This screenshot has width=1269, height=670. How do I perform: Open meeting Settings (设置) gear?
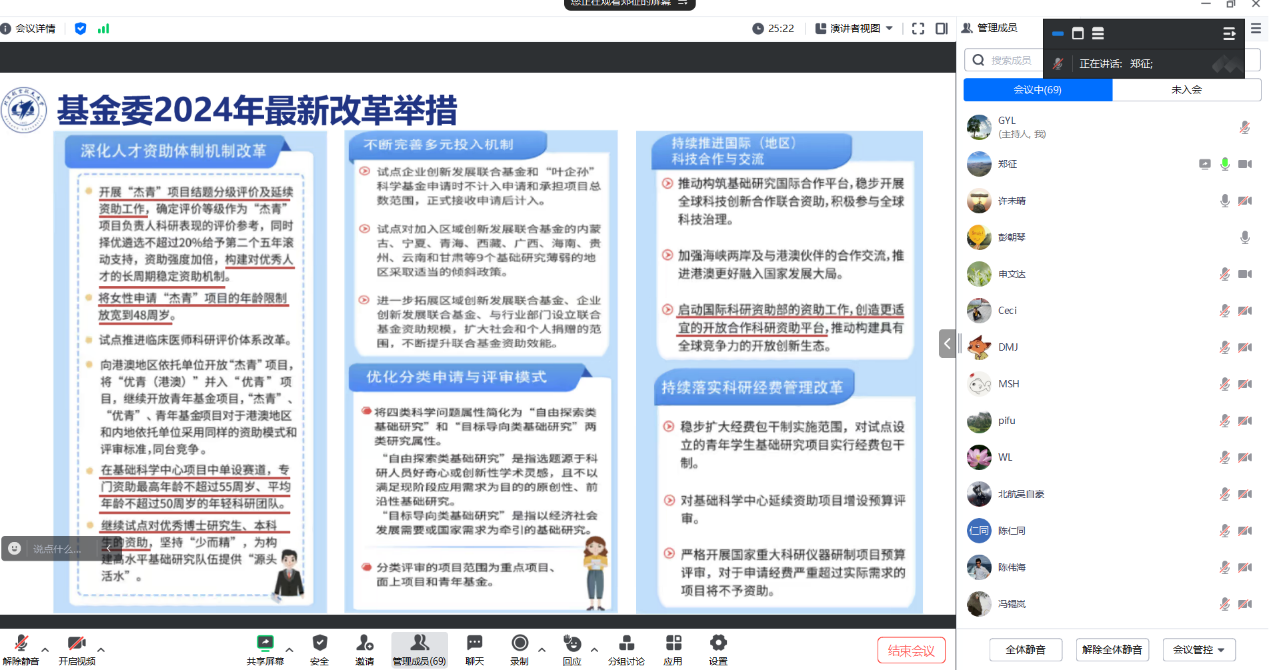[x=717, y=644]
